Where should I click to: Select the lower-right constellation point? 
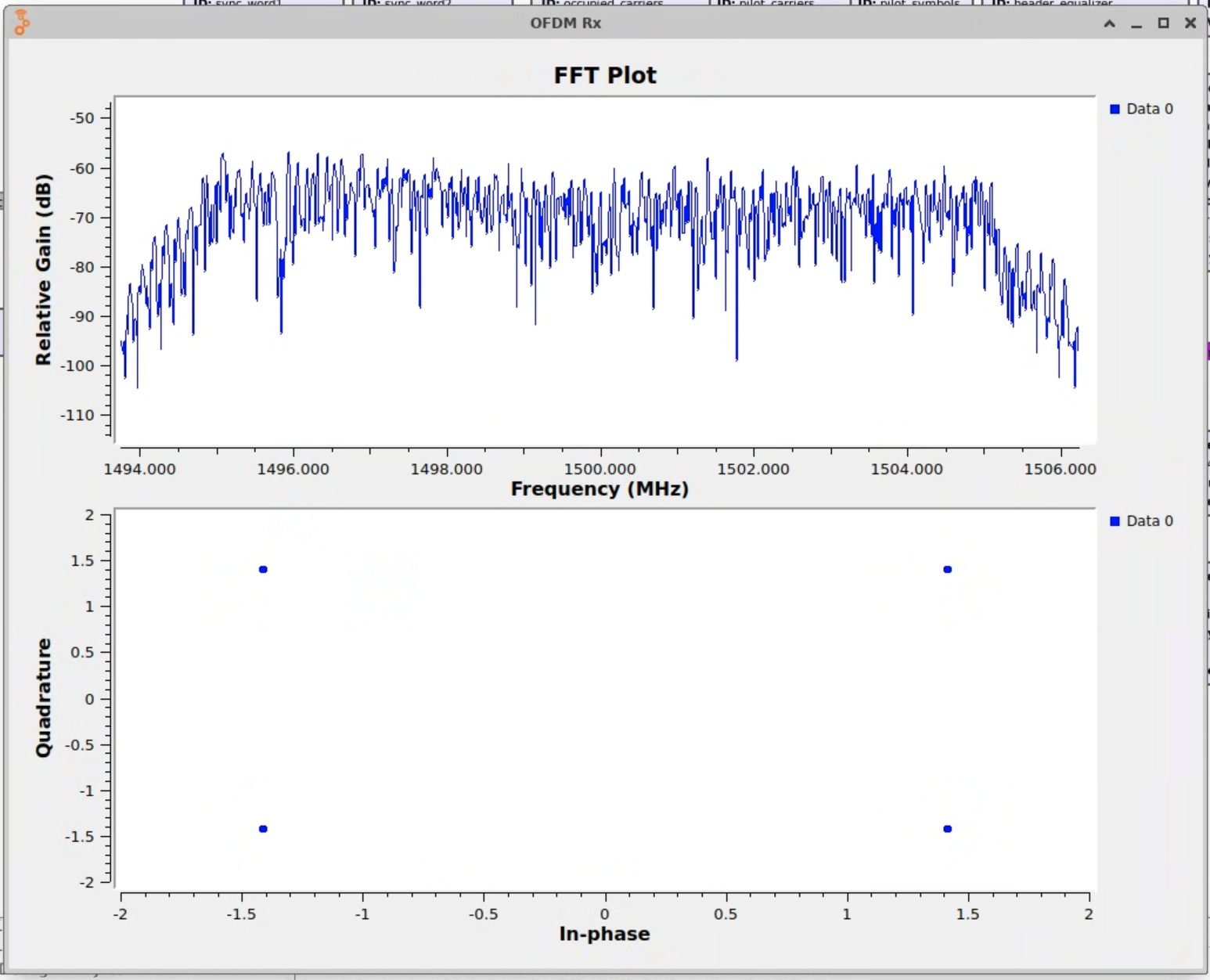[948, 829]
